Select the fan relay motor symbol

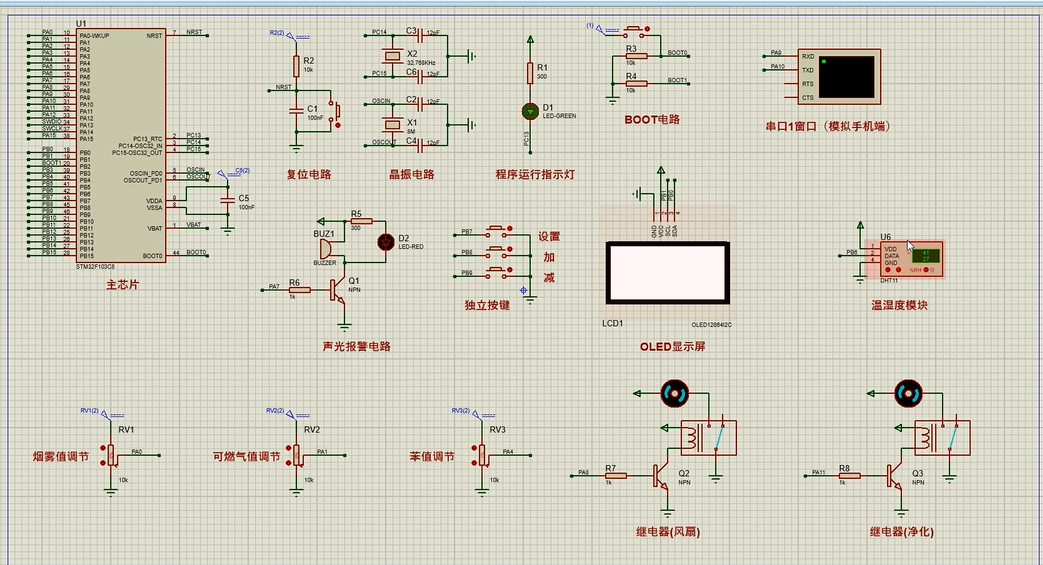coord(674,393)
